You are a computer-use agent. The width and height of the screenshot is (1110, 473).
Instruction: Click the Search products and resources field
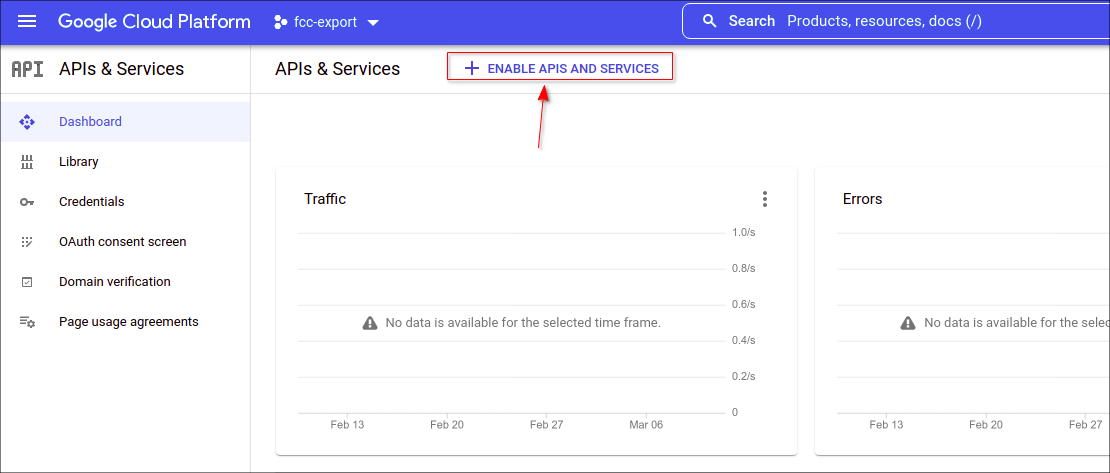click(x=896, y=21)
